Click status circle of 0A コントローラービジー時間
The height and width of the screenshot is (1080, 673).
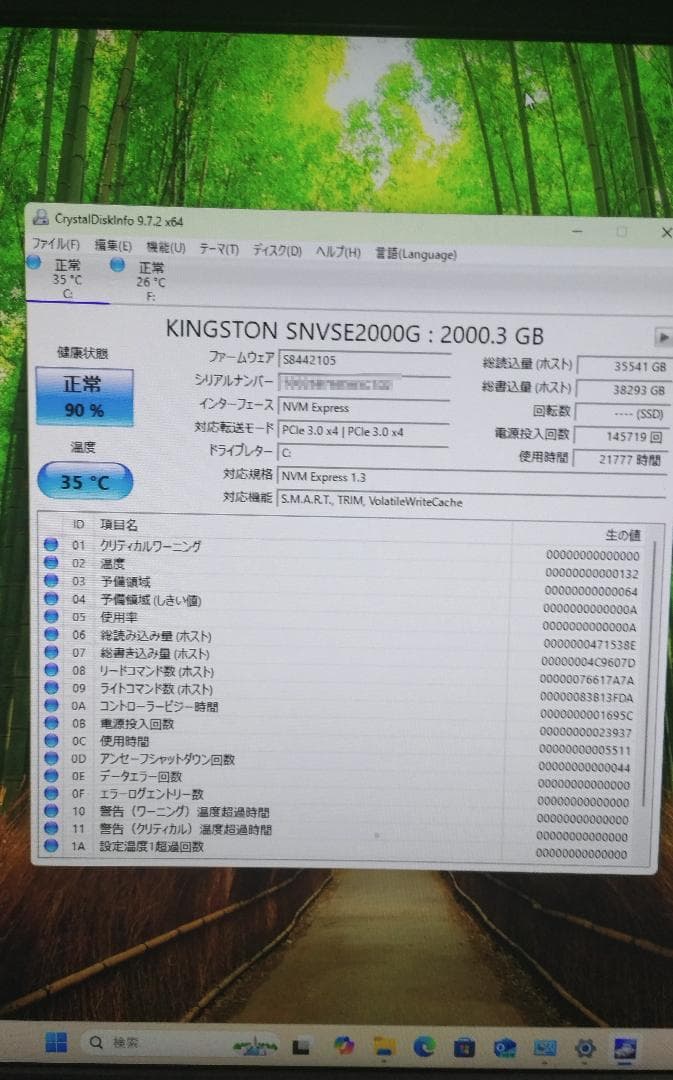[50, 705]
